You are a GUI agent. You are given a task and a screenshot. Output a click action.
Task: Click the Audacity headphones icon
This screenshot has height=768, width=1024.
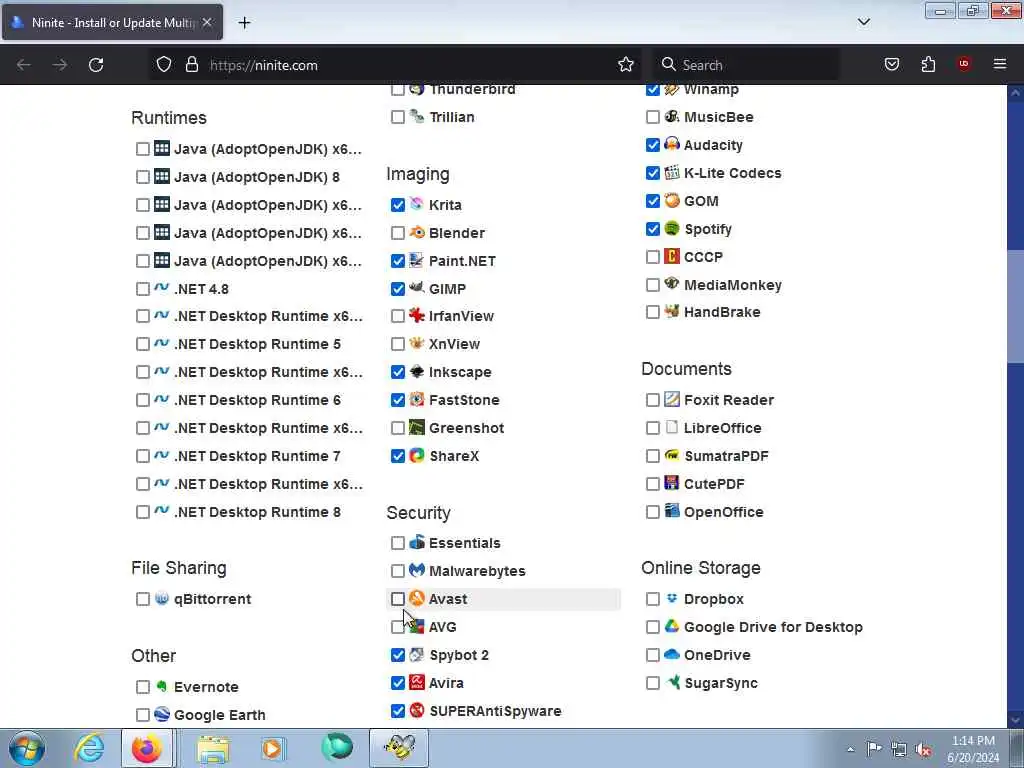[x=672, y=144]
